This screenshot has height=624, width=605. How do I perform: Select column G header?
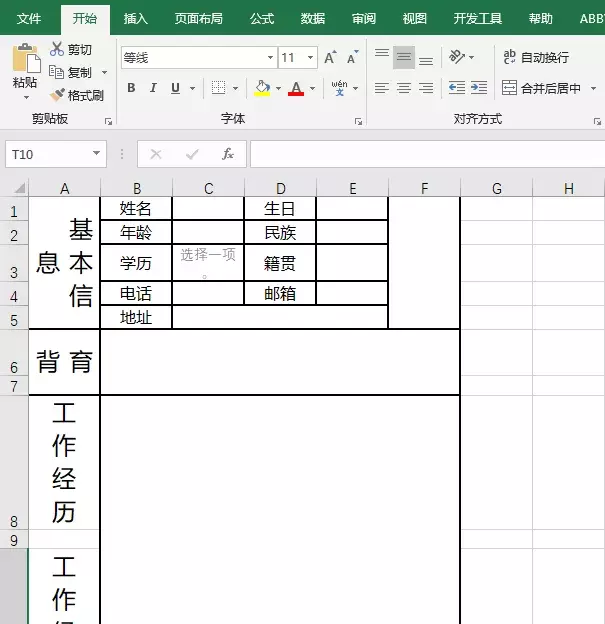tap(496, 188)
